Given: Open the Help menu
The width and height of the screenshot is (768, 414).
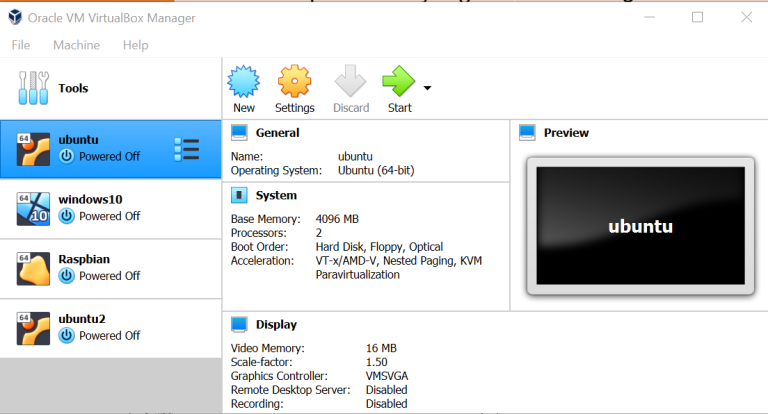Looking at the screenshot, I should tap(135, 45).
